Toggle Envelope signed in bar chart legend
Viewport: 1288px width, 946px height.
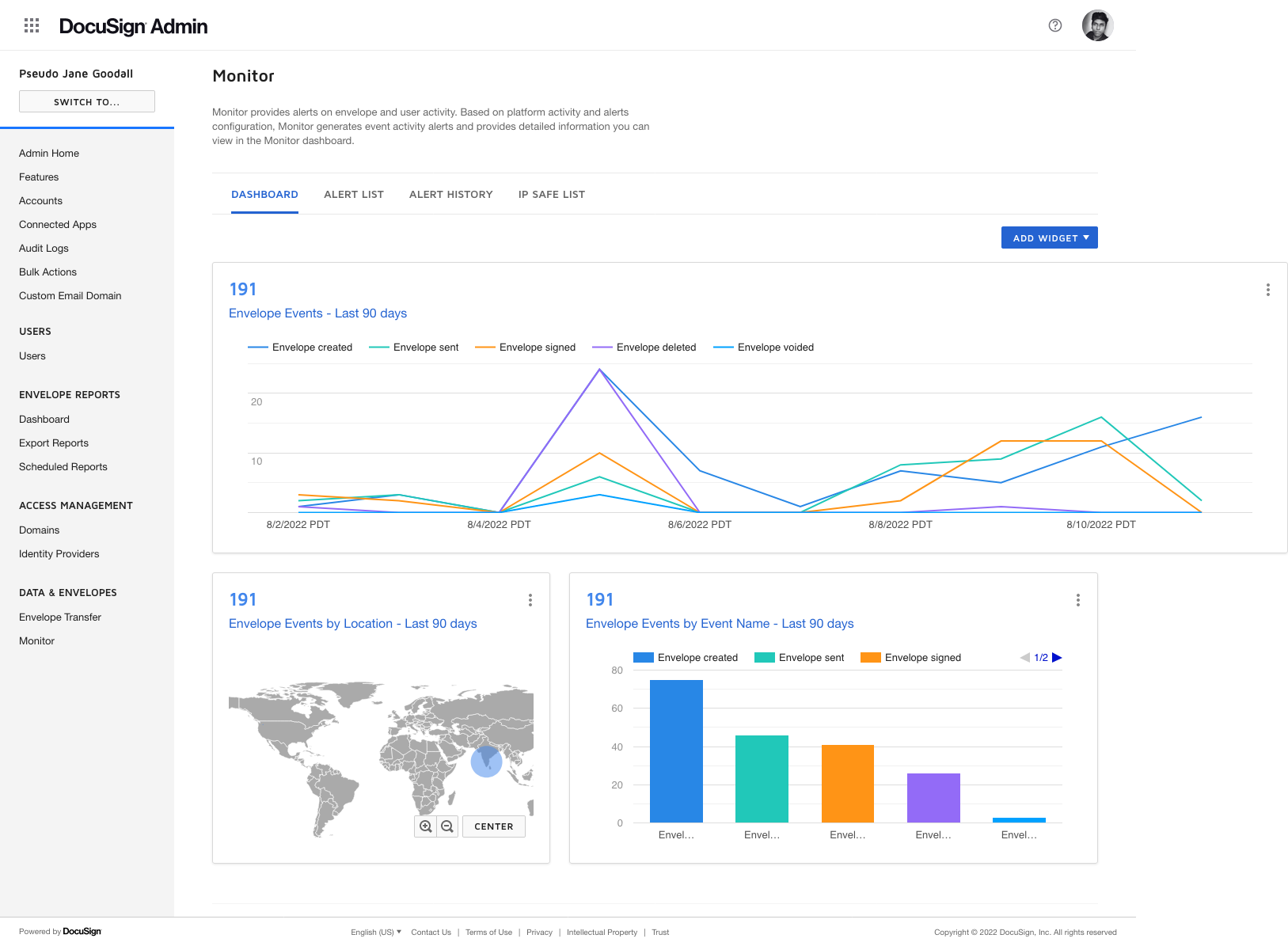(x=911, y=658)
